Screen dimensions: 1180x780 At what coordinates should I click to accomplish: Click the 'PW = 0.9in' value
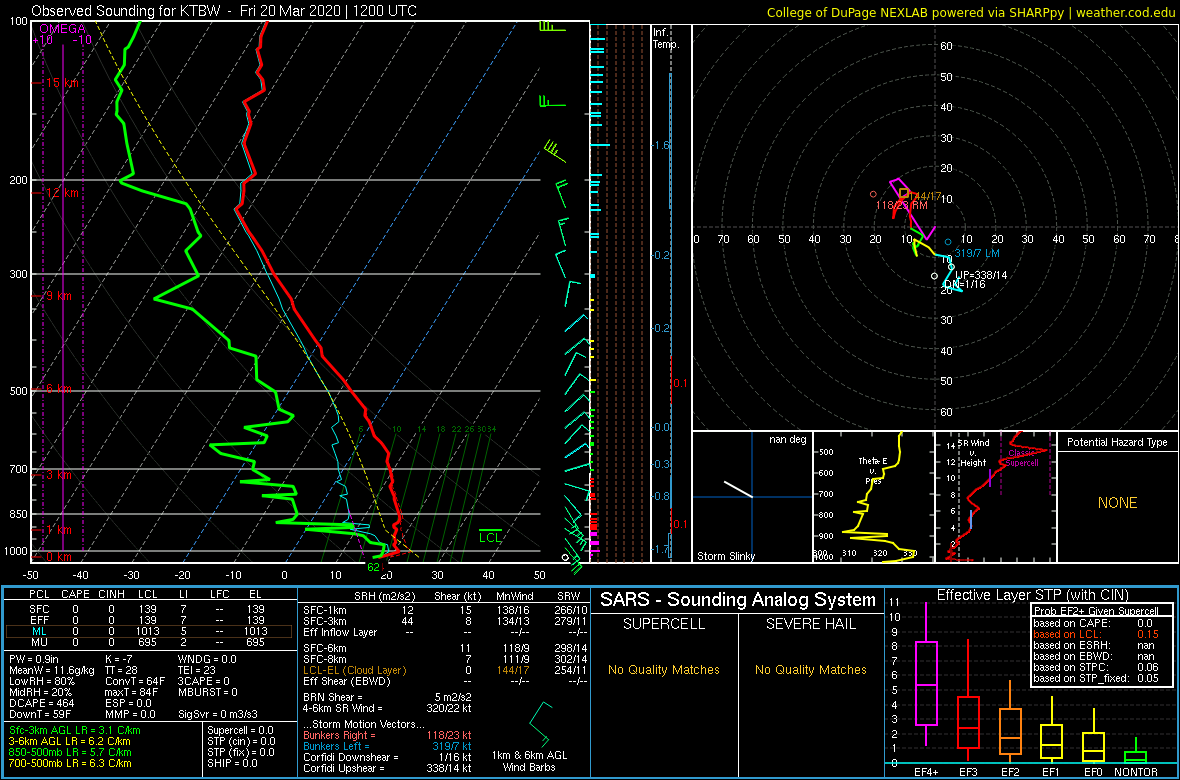pos(32,660)
